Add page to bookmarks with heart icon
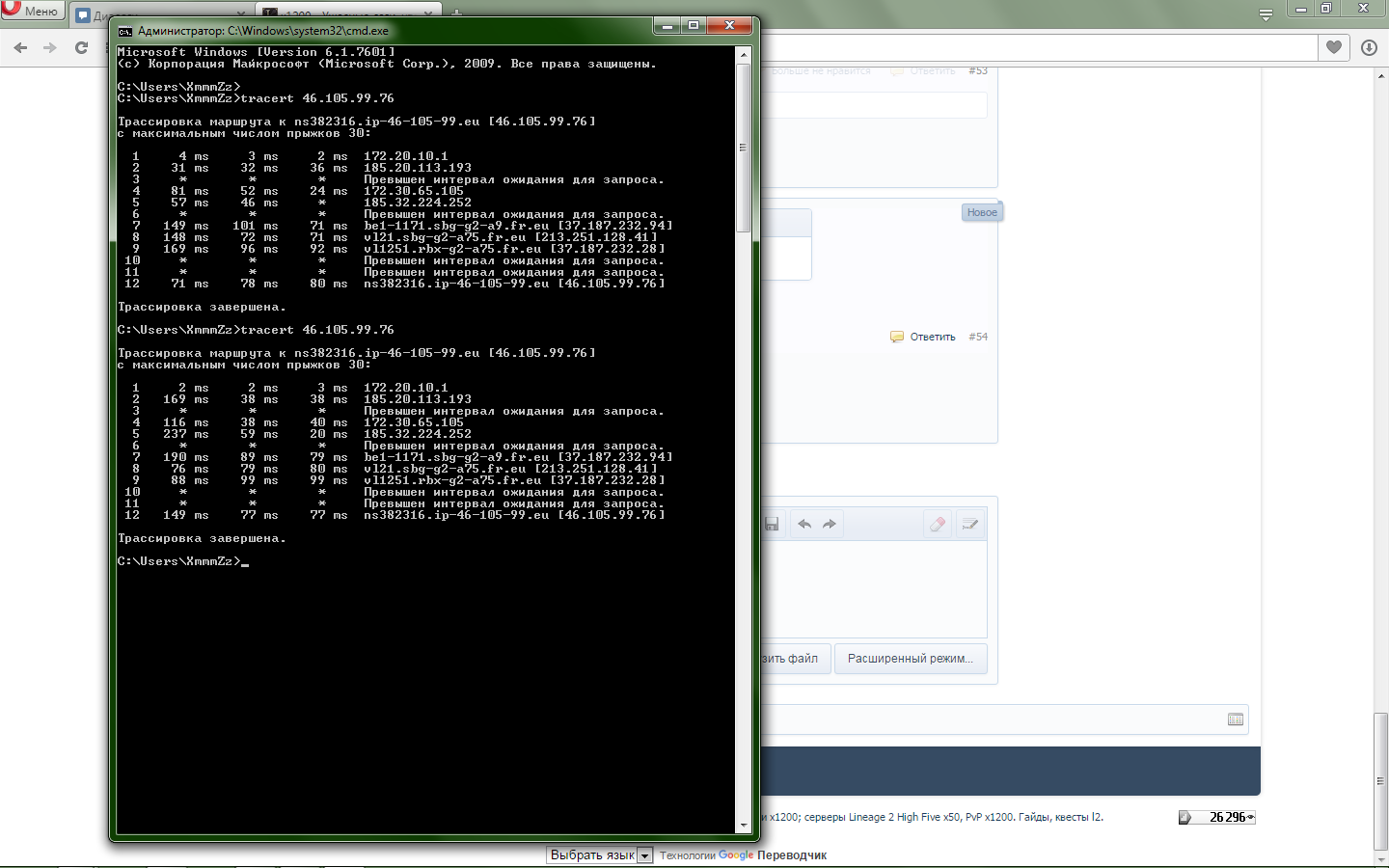This screenshot has height=868, width=1389. [x=1334, y=47]
